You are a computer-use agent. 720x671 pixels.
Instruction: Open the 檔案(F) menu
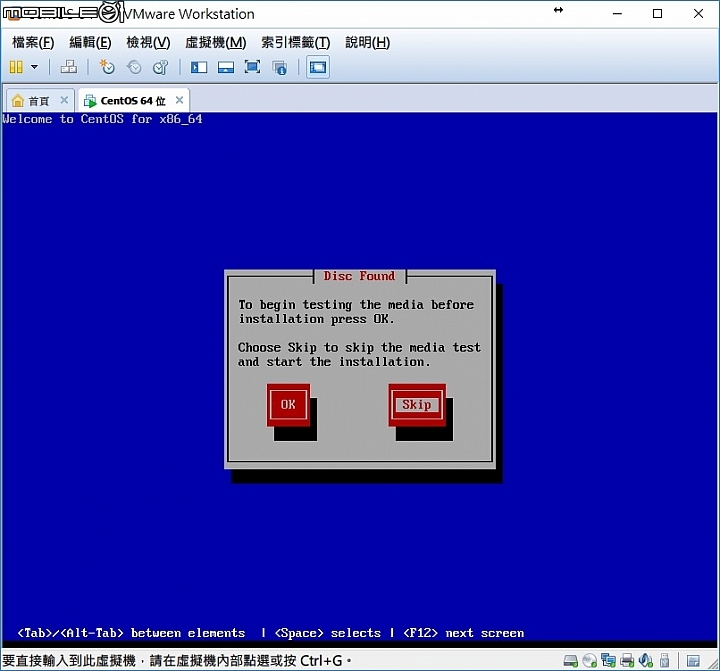click(x=33, y=42)
